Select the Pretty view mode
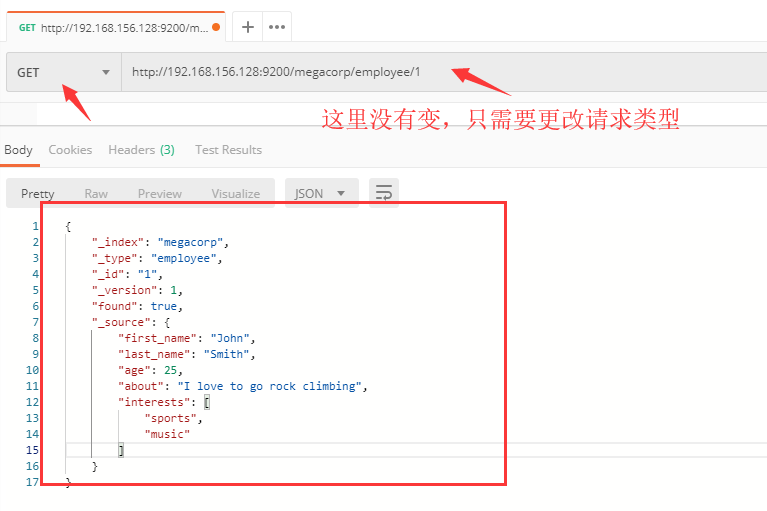This screenshot has width=767, height=511. point(38,193)
